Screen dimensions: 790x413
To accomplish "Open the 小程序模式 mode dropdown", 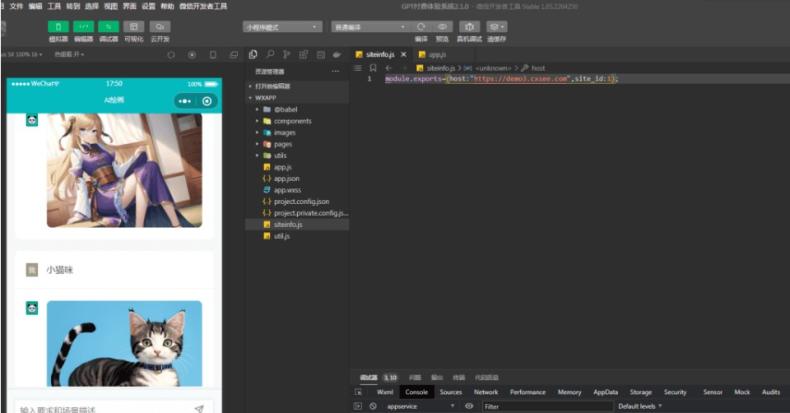I will (282, 27).
